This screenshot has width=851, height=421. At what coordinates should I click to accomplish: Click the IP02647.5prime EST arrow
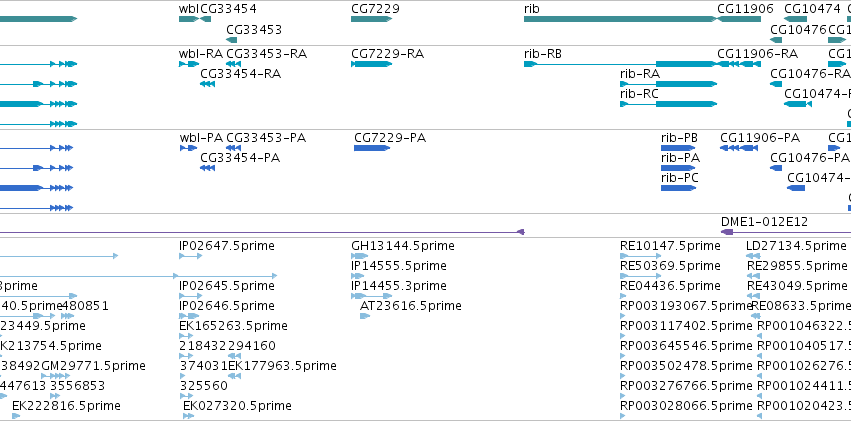pyautogui.click(x=190, y=256)
